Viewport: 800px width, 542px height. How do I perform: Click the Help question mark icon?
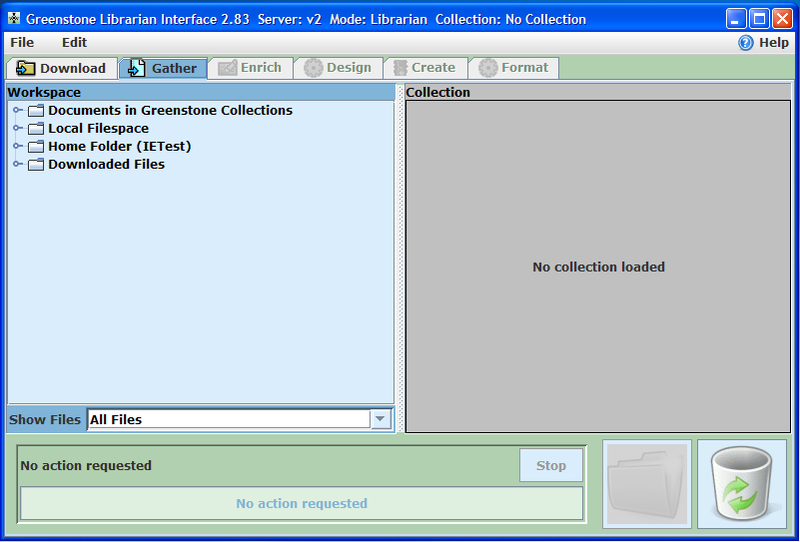point(745,43)
